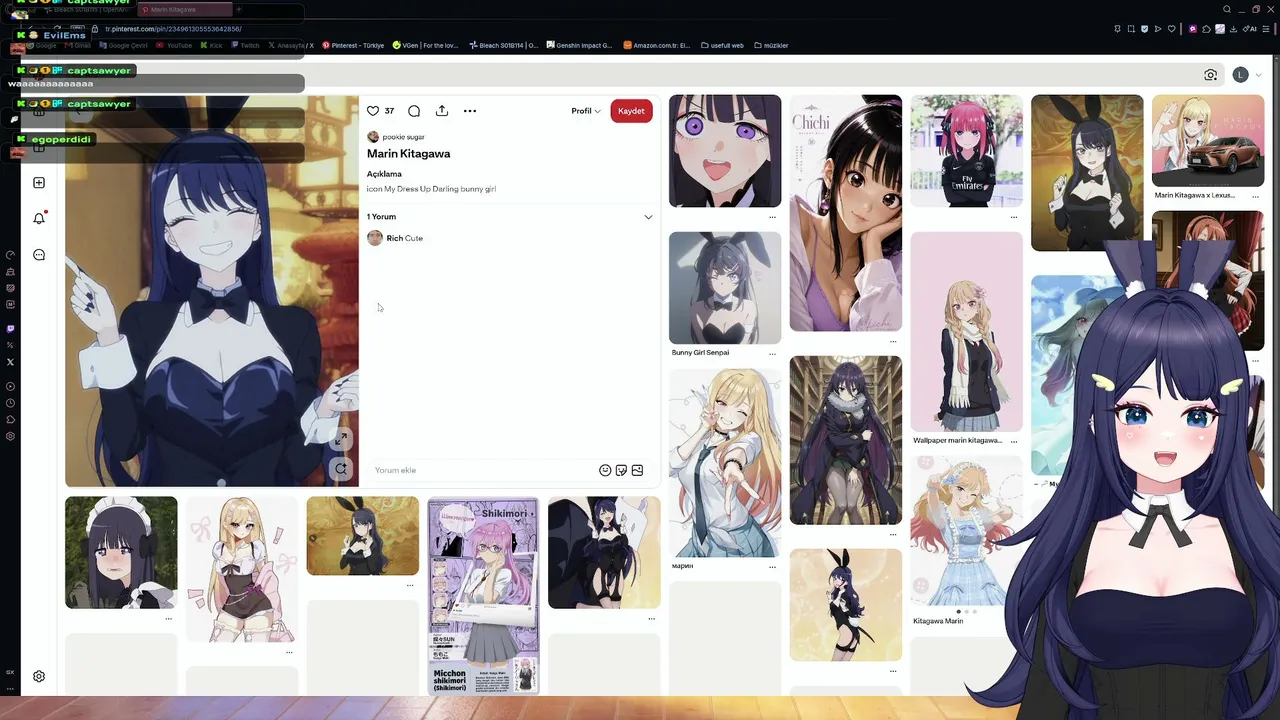Screen dimensions: 1280x720
Task: Insert an emoji in the comment box
Action: 605,470
